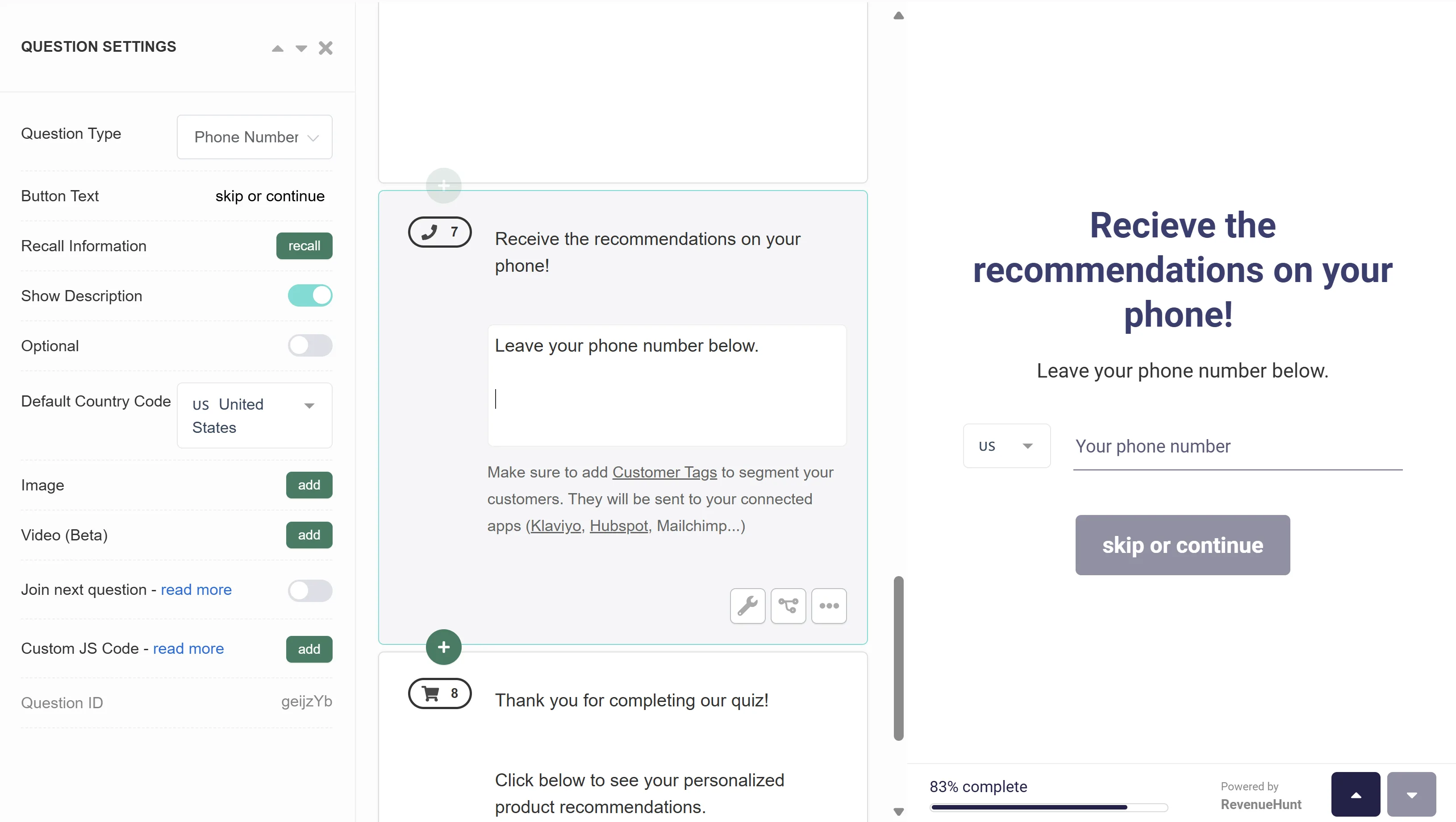
Task: Click faded plus button above question 7
Action: (x=444, y=185)
